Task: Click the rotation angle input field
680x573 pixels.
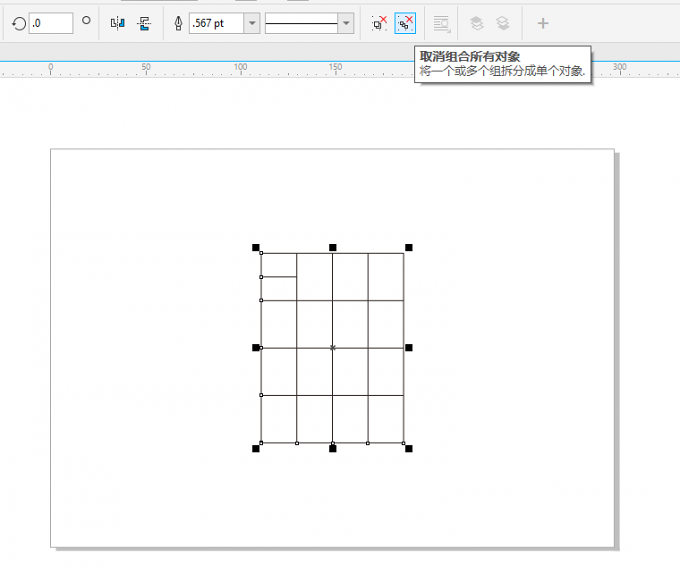Action: 50,22
